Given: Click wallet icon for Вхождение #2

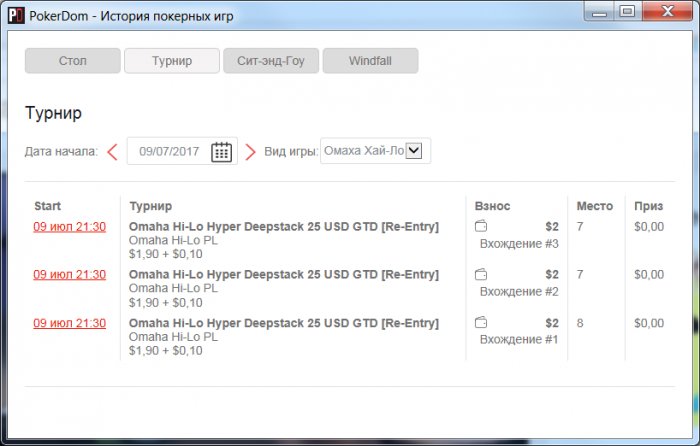Looking at the screenshot, I should point(481,274).
